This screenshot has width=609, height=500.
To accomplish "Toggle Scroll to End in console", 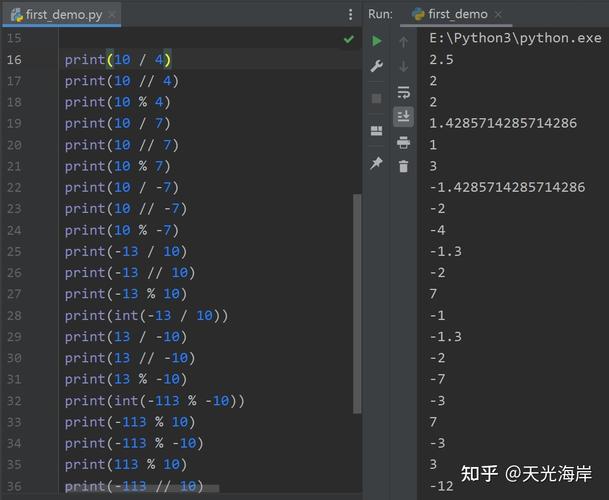I will coord(404,117).
